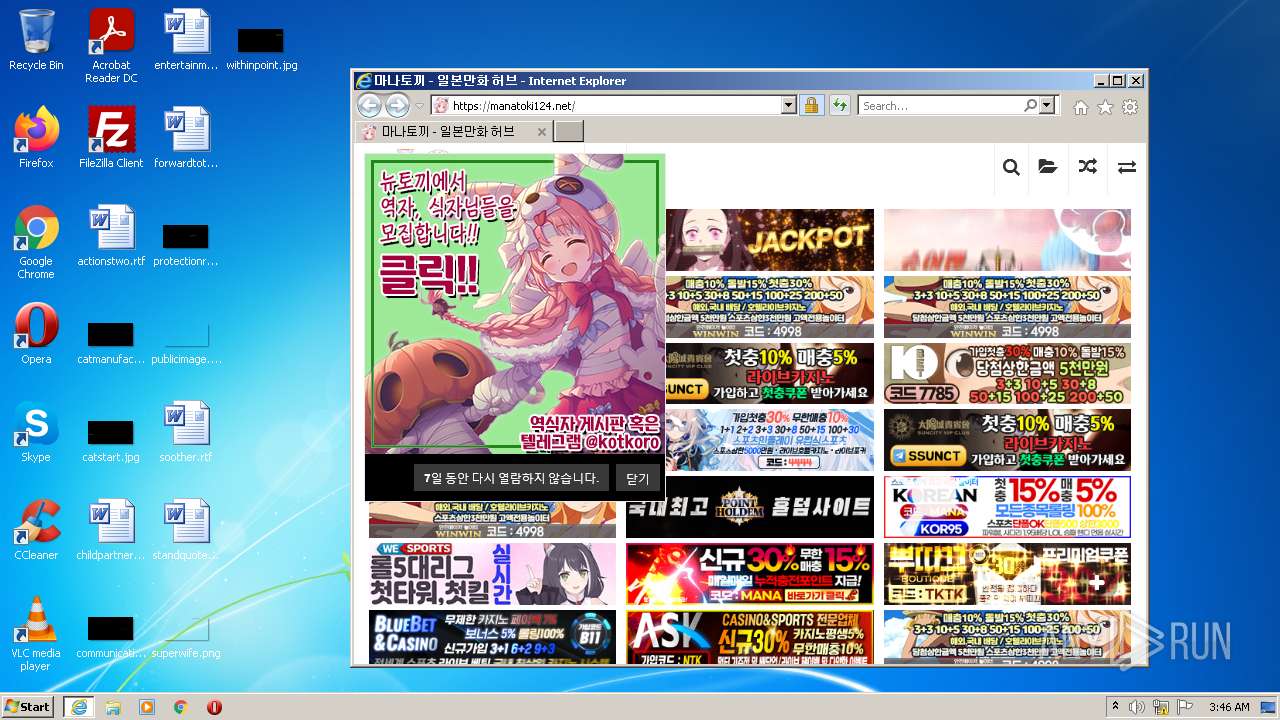1280x720 pixels.
Task: Click the security lock icon in address bar
Action: (x=811, y=106)
